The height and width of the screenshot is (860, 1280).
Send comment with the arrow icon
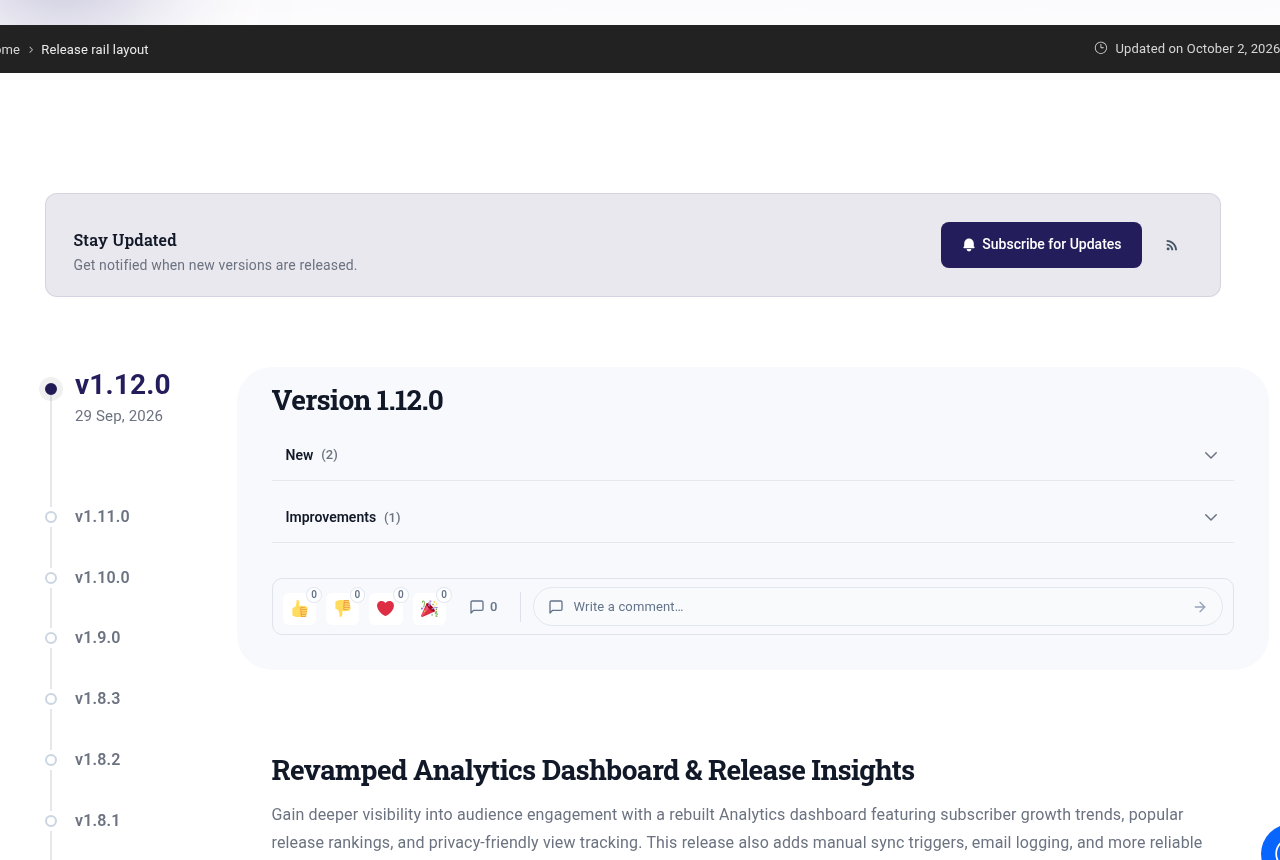tap(1200, 607)
